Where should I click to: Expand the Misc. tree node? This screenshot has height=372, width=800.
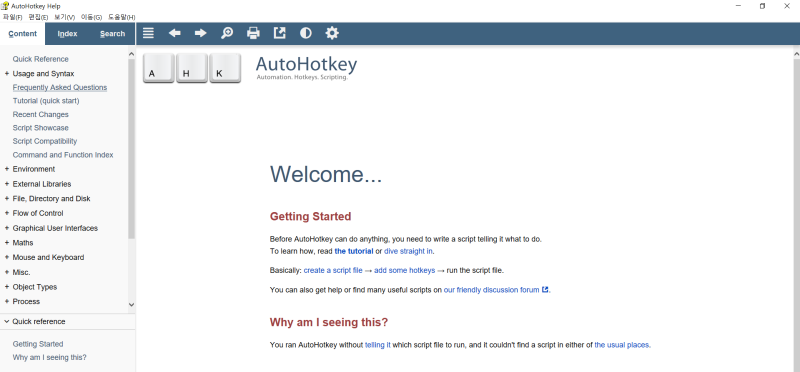click(x=7, y=272)
